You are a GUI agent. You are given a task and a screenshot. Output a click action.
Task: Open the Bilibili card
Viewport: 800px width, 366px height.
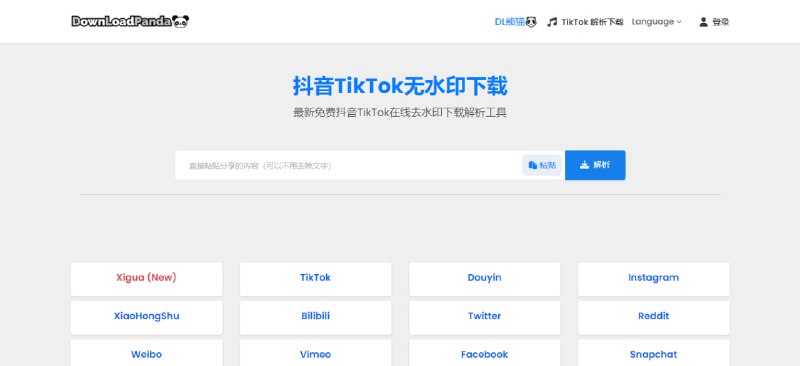pos(315,317)
